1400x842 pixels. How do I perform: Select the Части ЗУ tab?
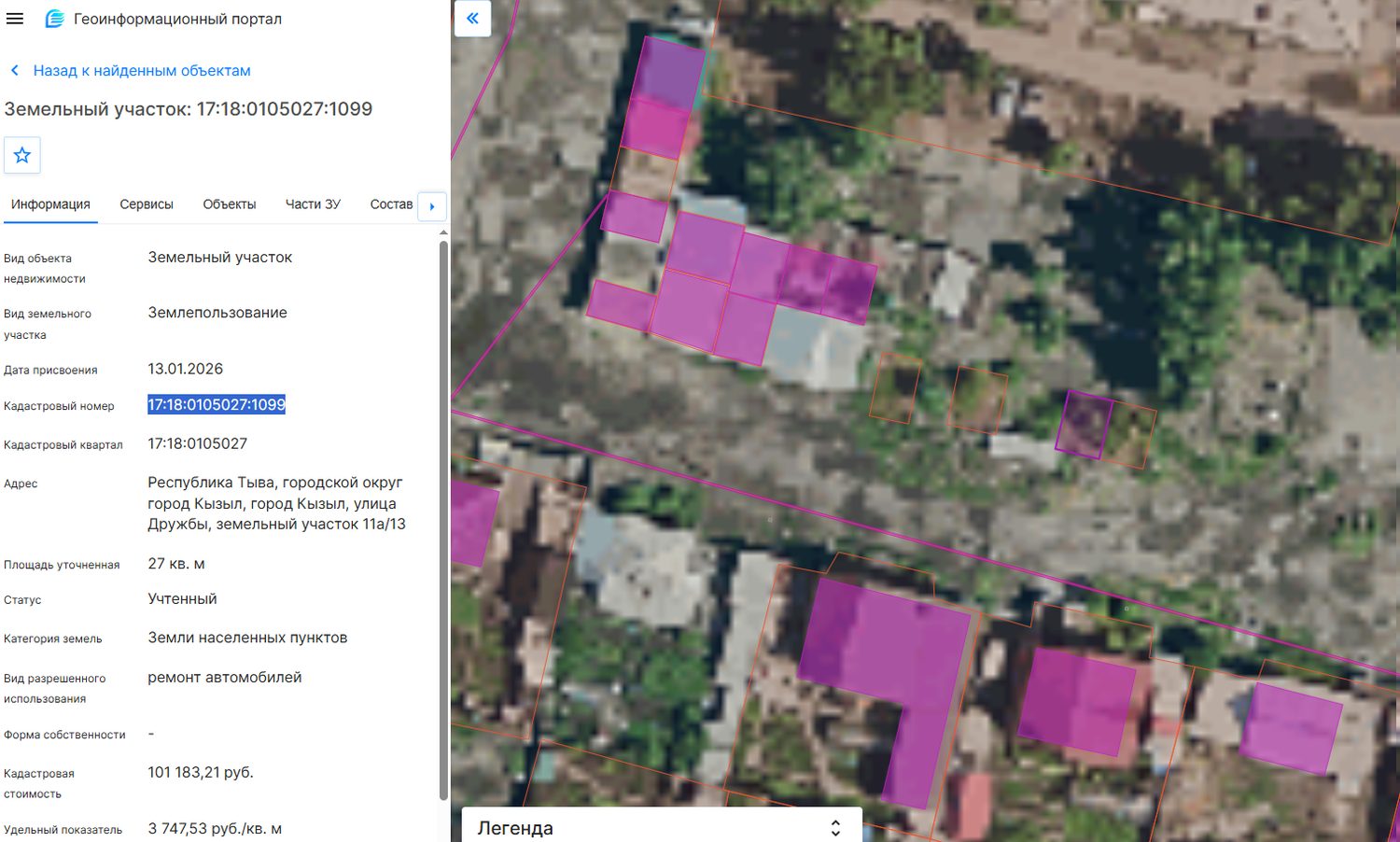(313, 204)
